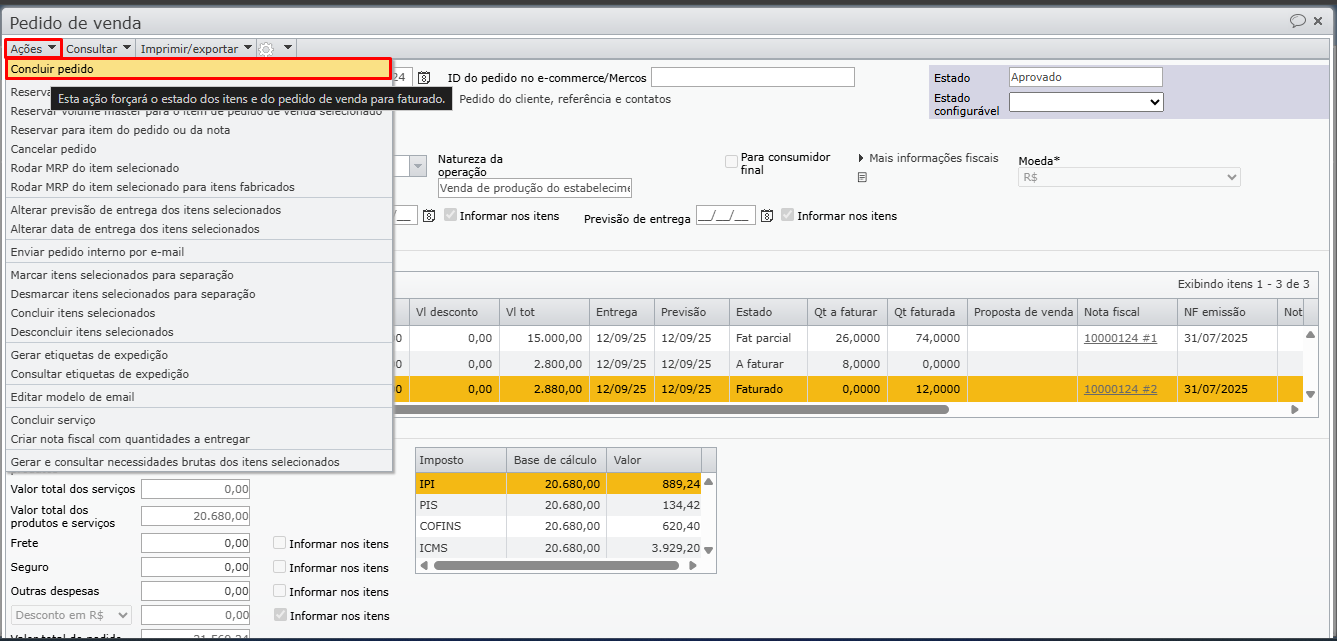The image size is (1337, 641).
Task: Enable the Para consumidor final checkbox
Action: (x=731, y=161)
